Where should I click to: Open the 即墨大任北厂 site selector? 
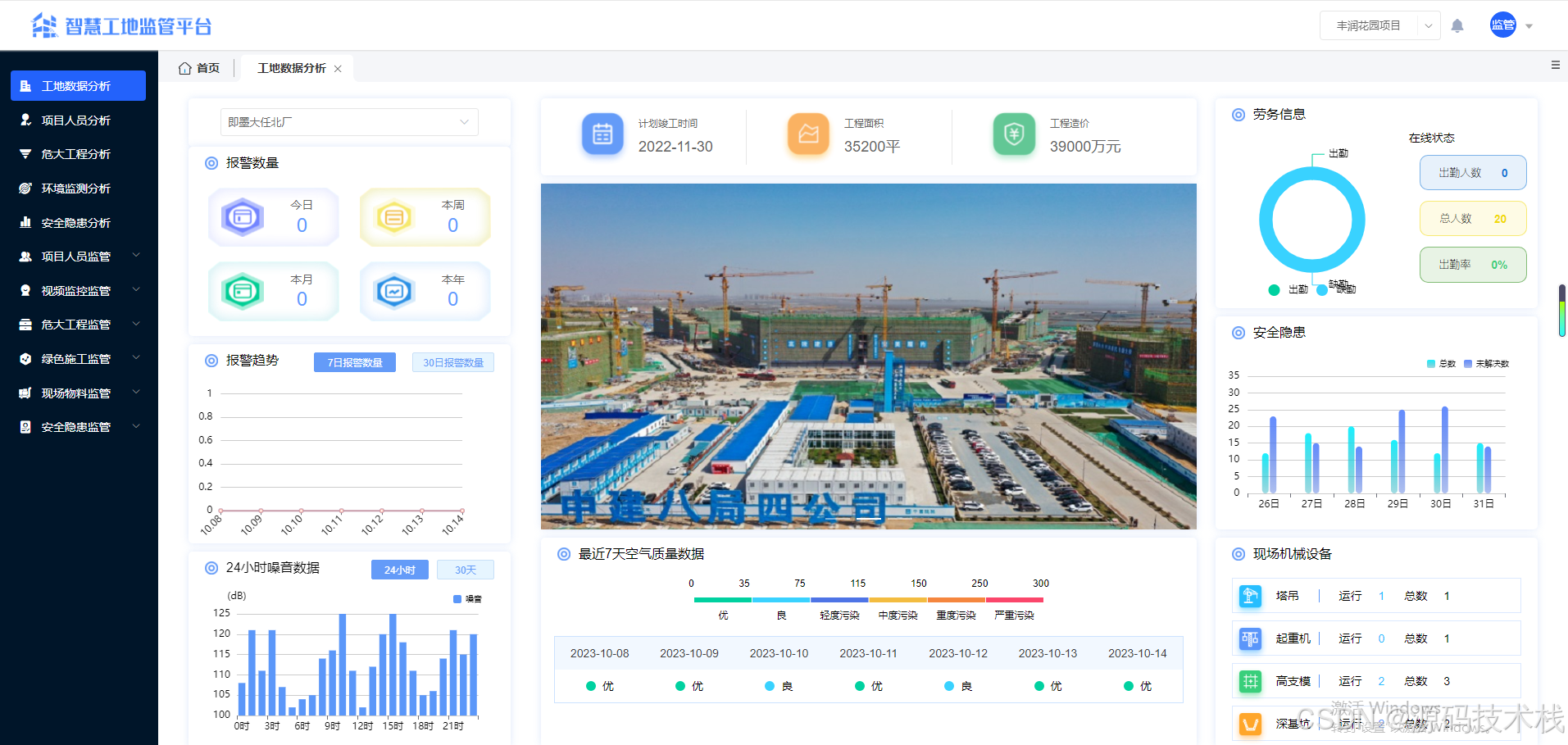tap(349, 122)
